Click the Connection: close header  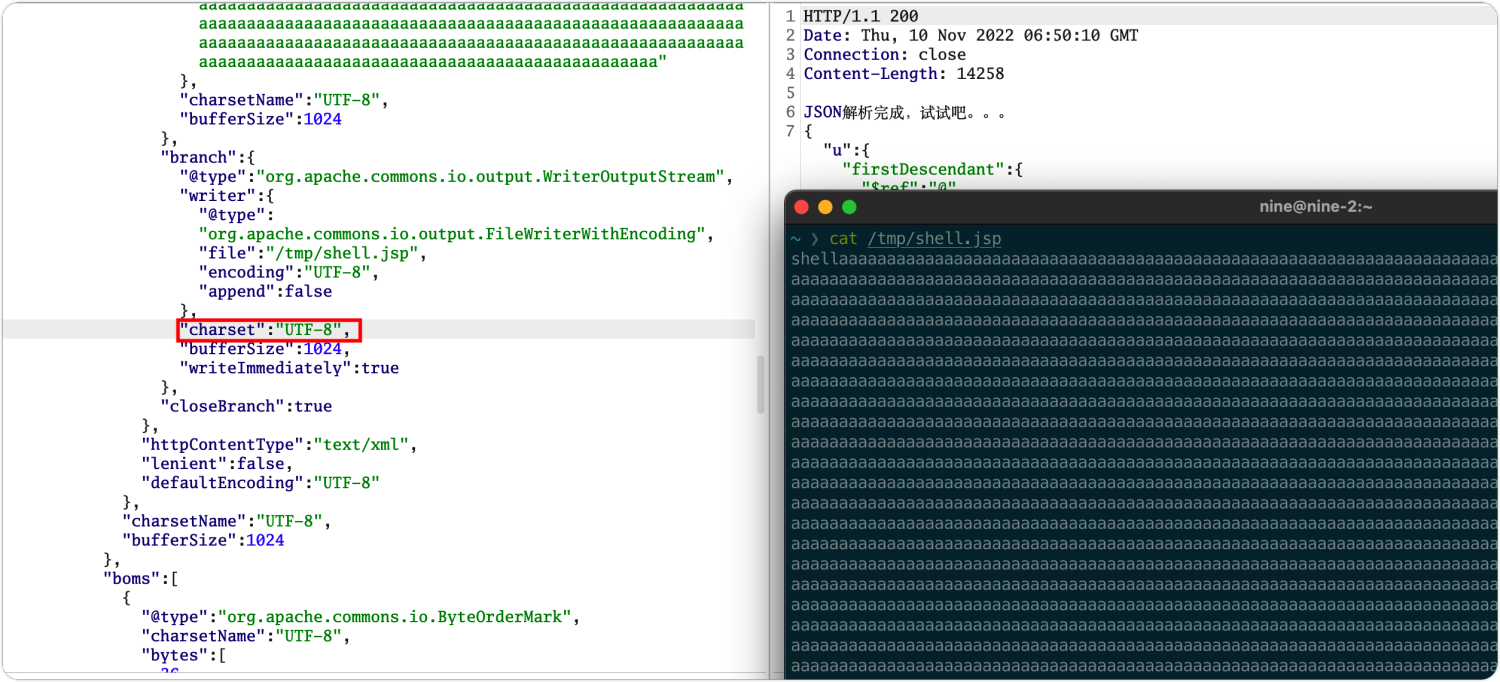click(885, 54)
